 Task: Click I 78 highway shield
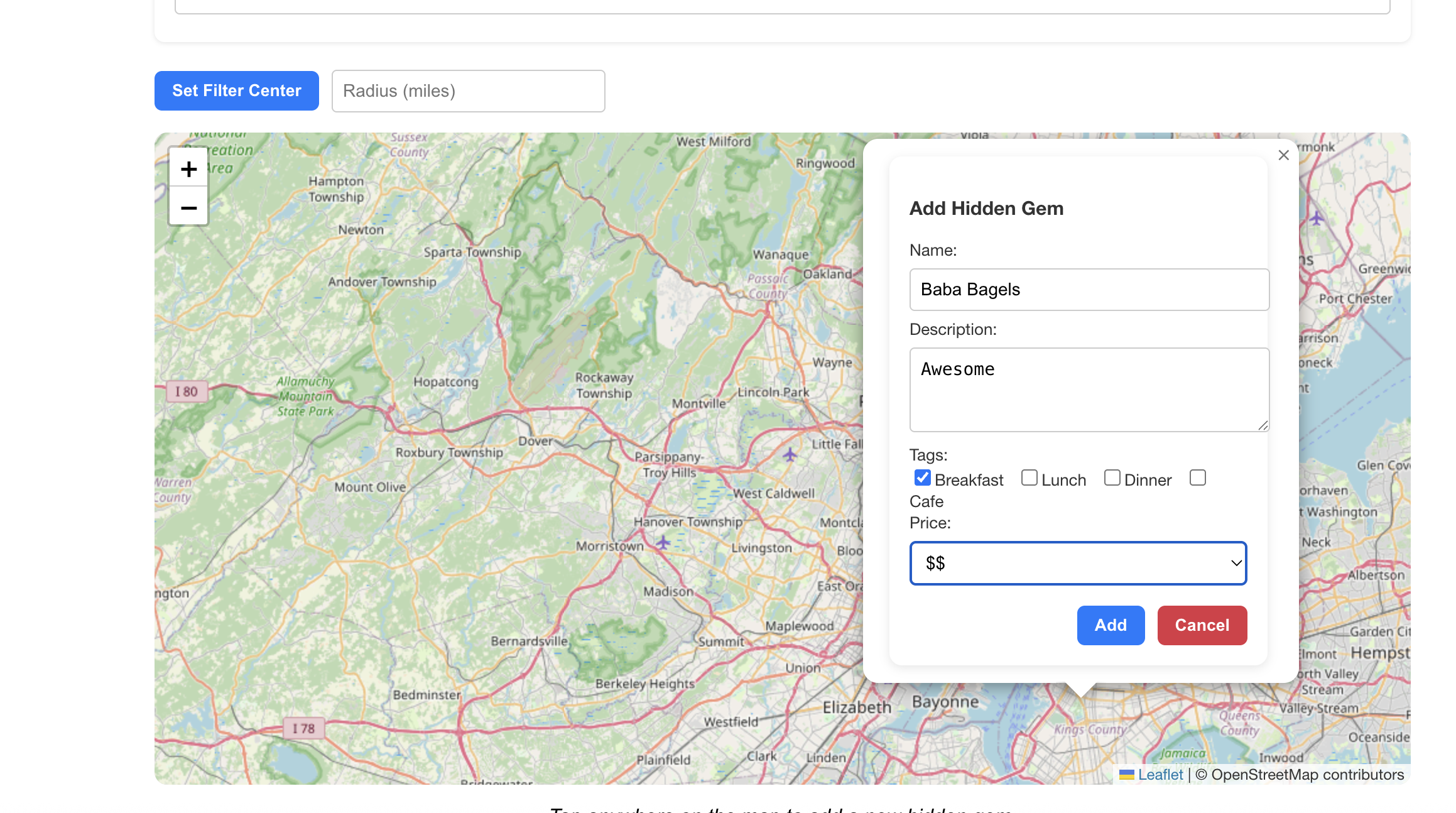point(303,728)
